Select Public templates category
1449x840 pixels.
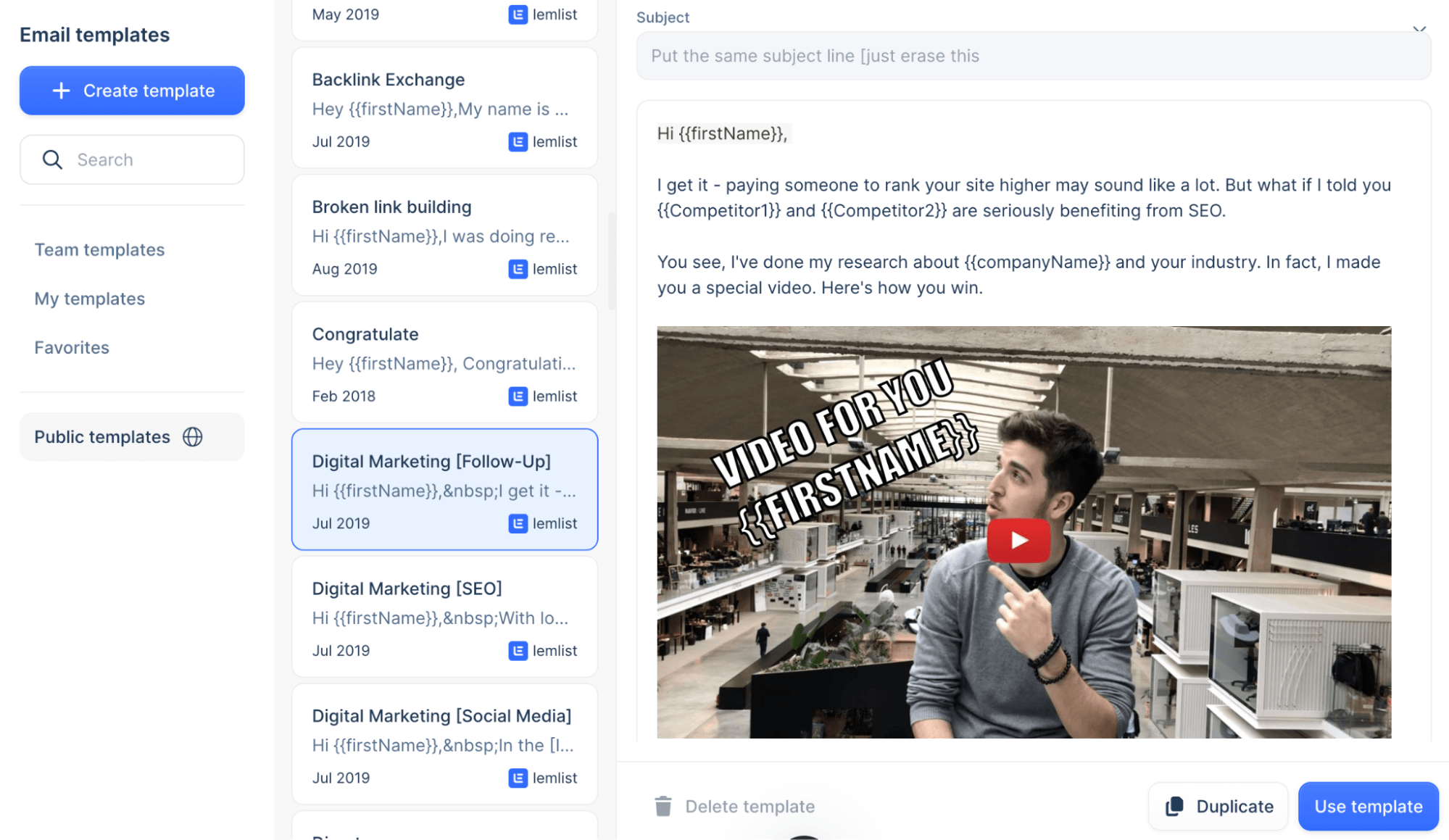(x=102, y=437)
